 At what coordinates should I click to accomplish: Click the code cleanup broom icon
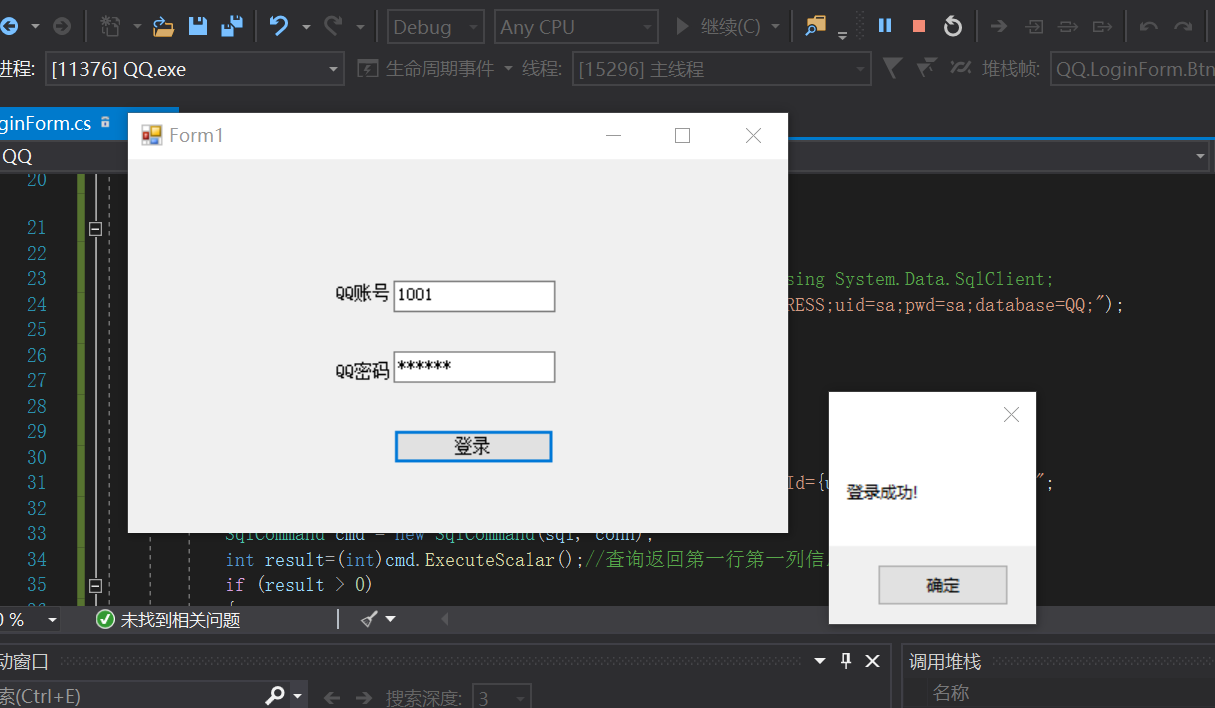[x=369, y=620]
